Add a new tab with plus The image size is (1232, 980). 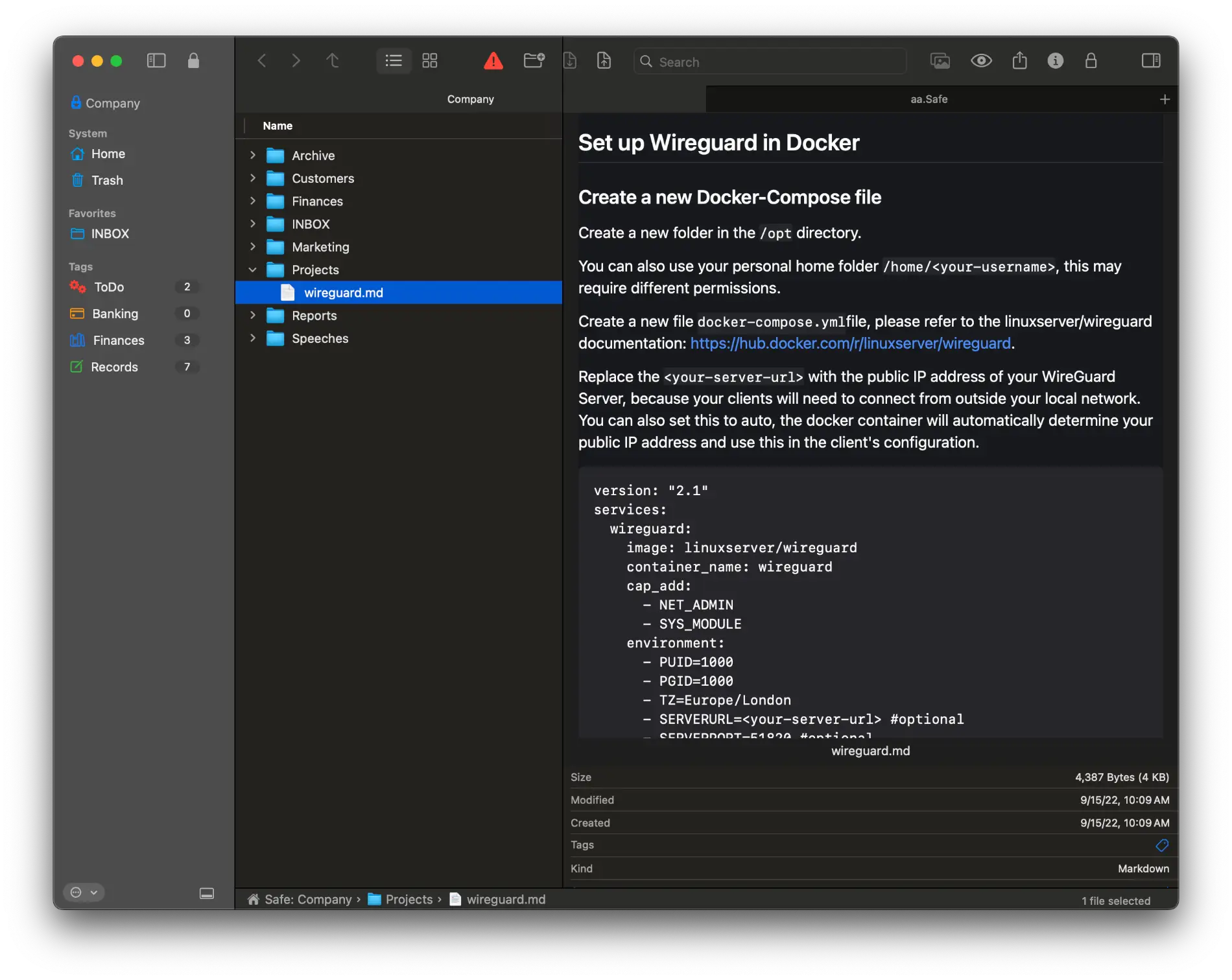click(x=1165, y=99)
